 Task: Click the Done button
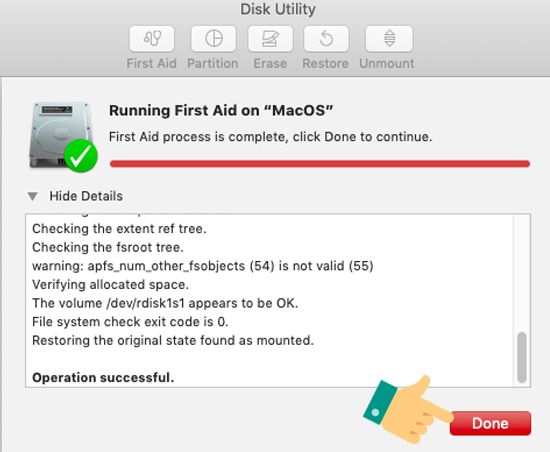click(490, 423)
